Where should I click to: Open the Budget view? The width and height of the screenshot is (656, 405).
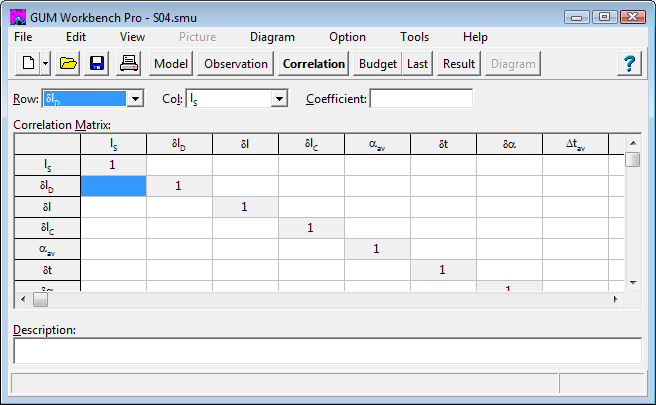coord(377,64)
